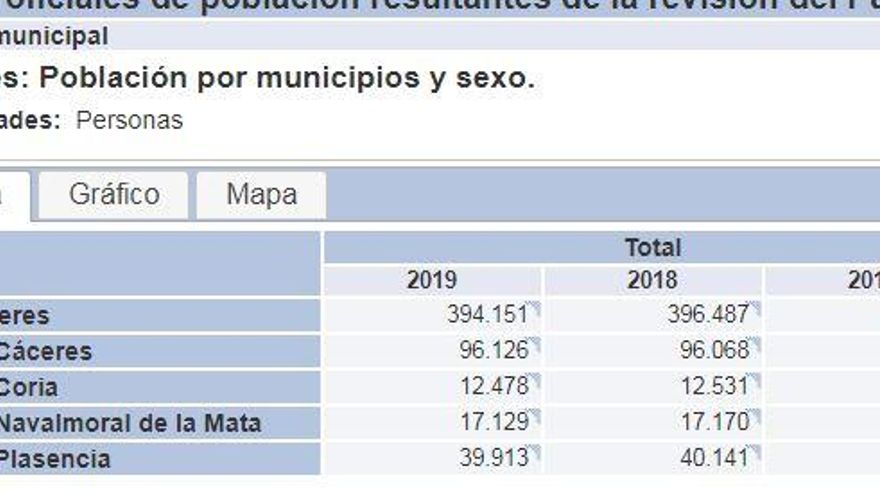The height and width of the screenshot is (495, 880).
Task: Switch to the Gráfico tab
Action: click(114, 194)
